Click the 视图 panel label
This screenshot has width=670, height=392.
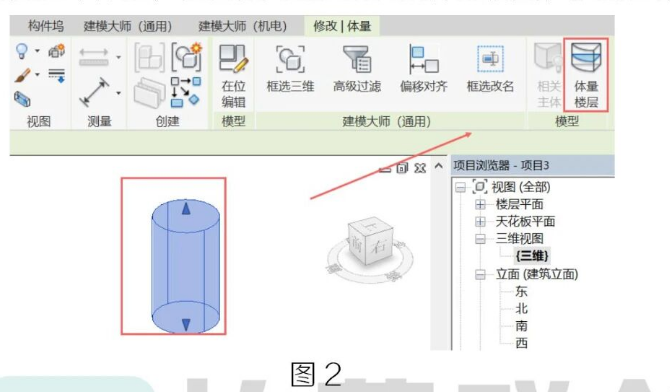39,121
